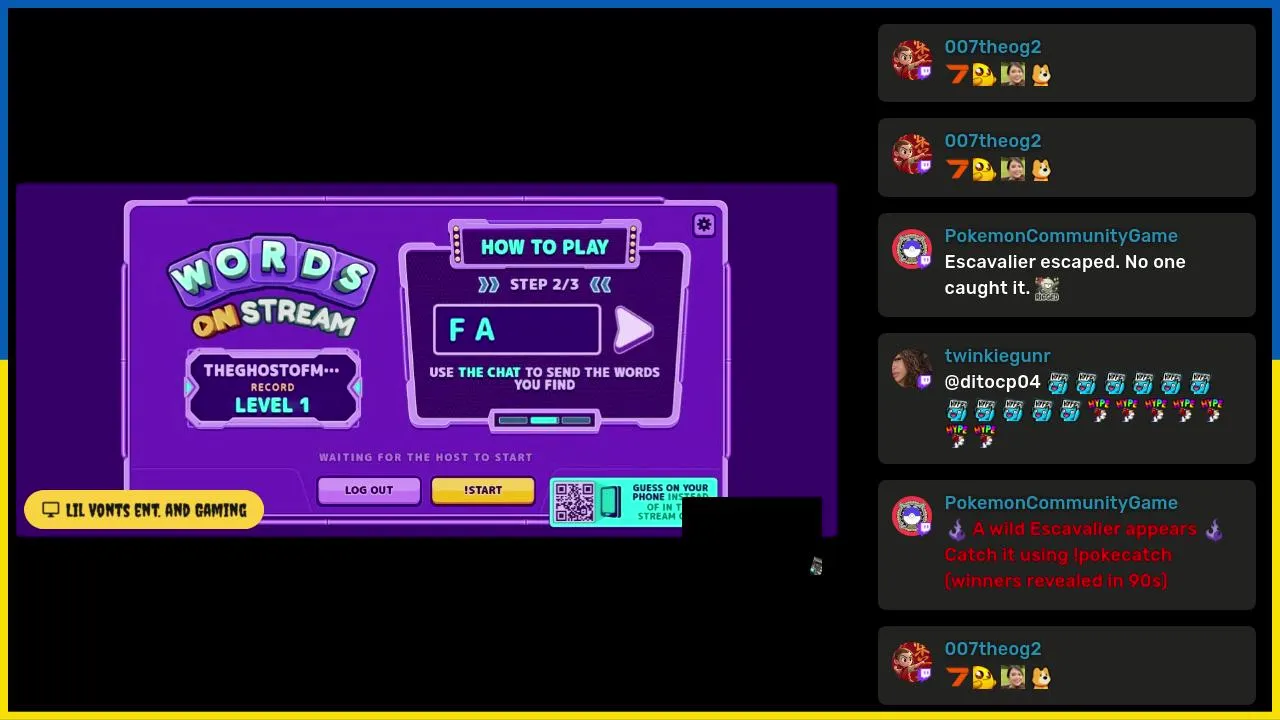Click the step progress indicator under How to Play
Viewport: 1280px width, 720px height.
pos(544,421)
